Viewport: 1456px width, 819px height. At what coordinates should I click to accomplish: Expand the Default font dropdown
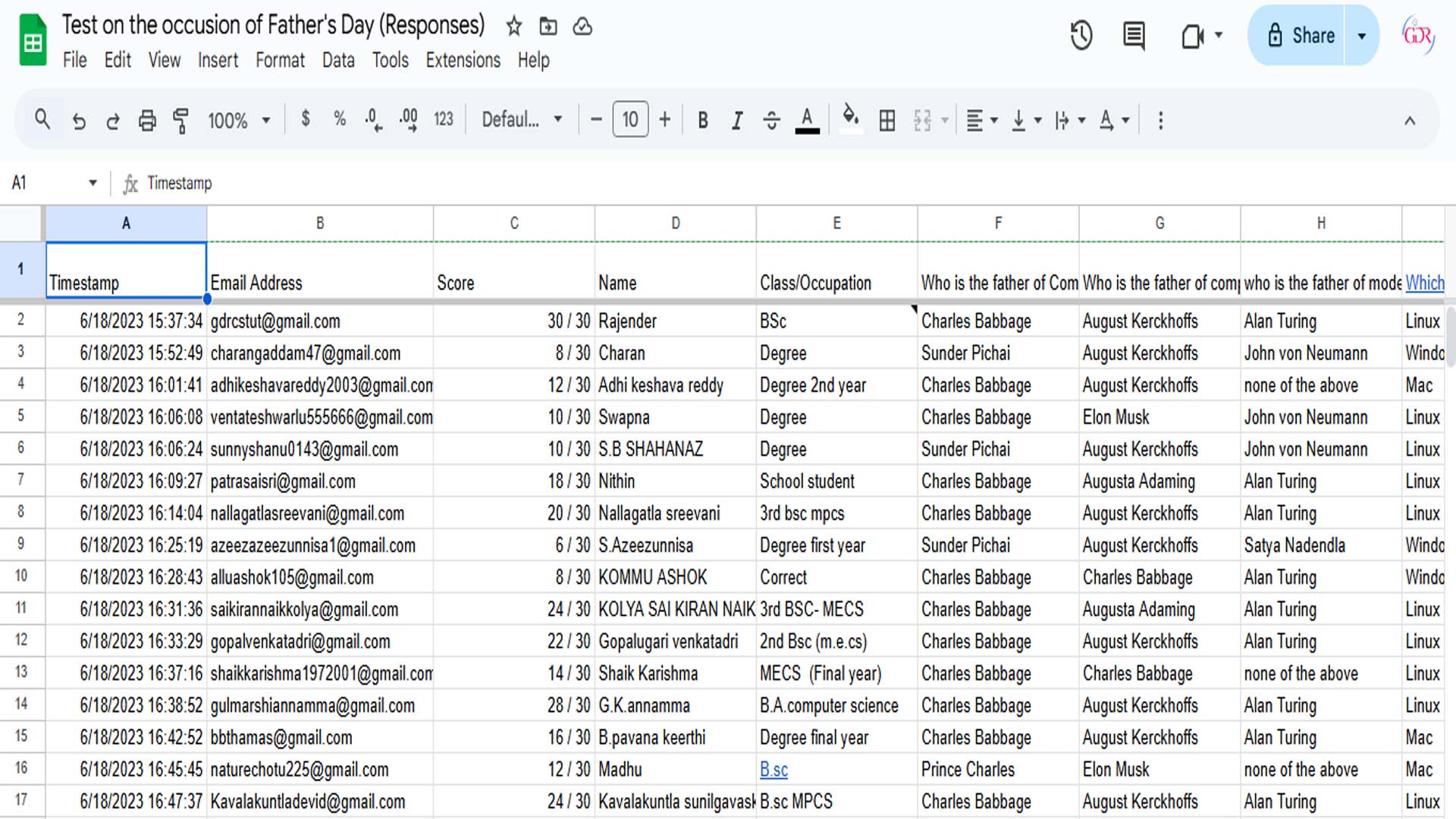(x=522, y=119)
